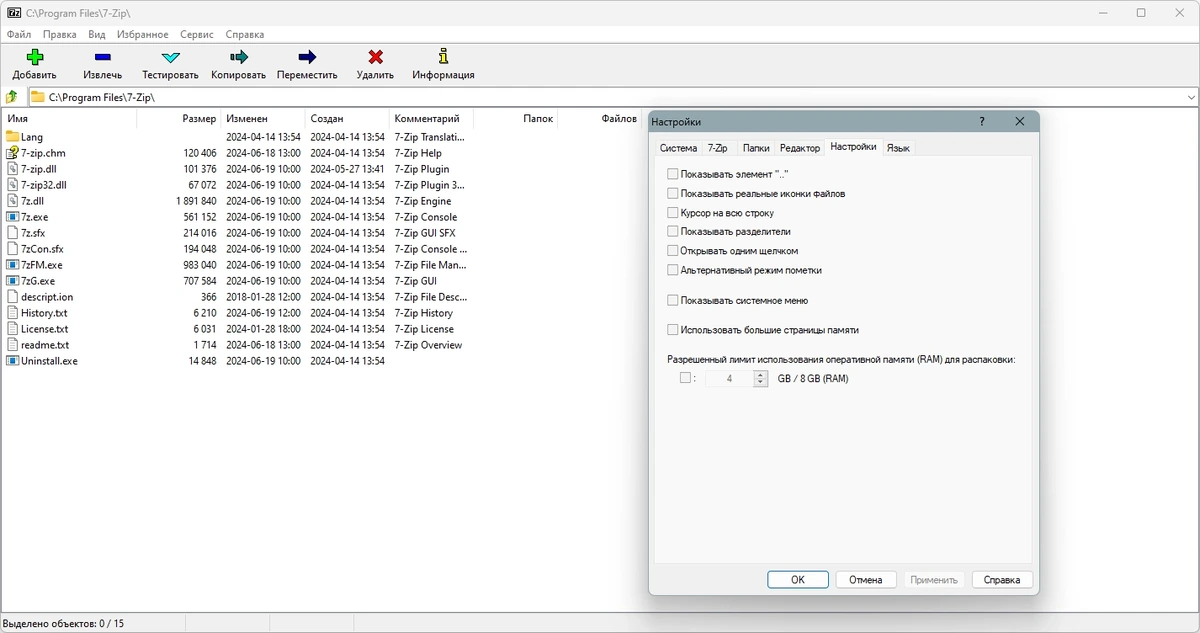
Task: Click the blue minus Извлечь icon
Action: pyautogui.click(x=102, y=57)
